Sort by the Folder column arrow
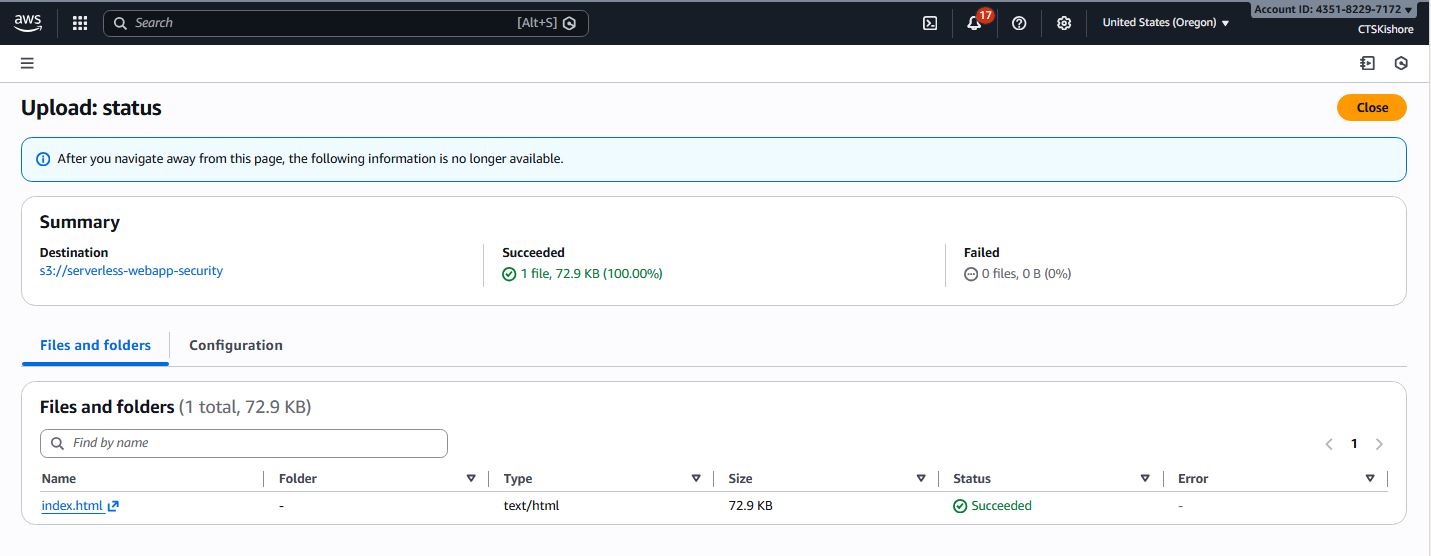Viewport: 1431px width, 556px height. tap(471, 479)
